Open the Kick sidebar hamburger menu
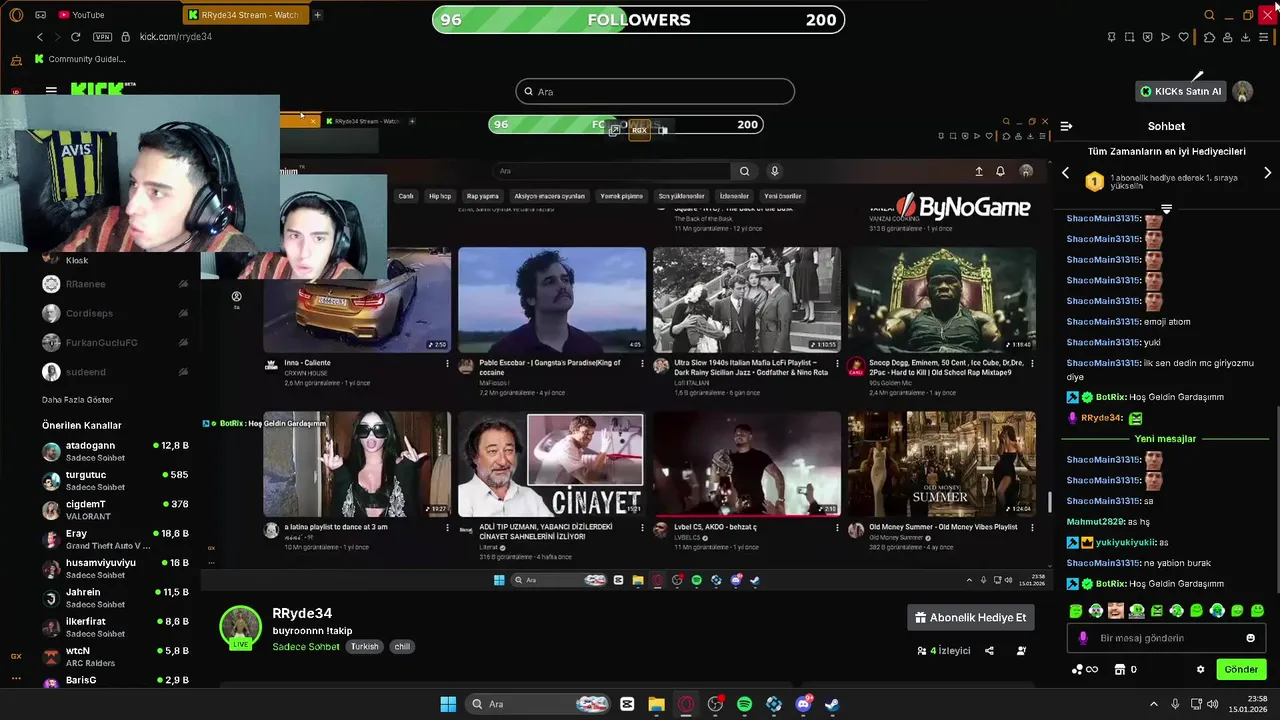Screen dimensions: 1280x720 click(51, 90)
